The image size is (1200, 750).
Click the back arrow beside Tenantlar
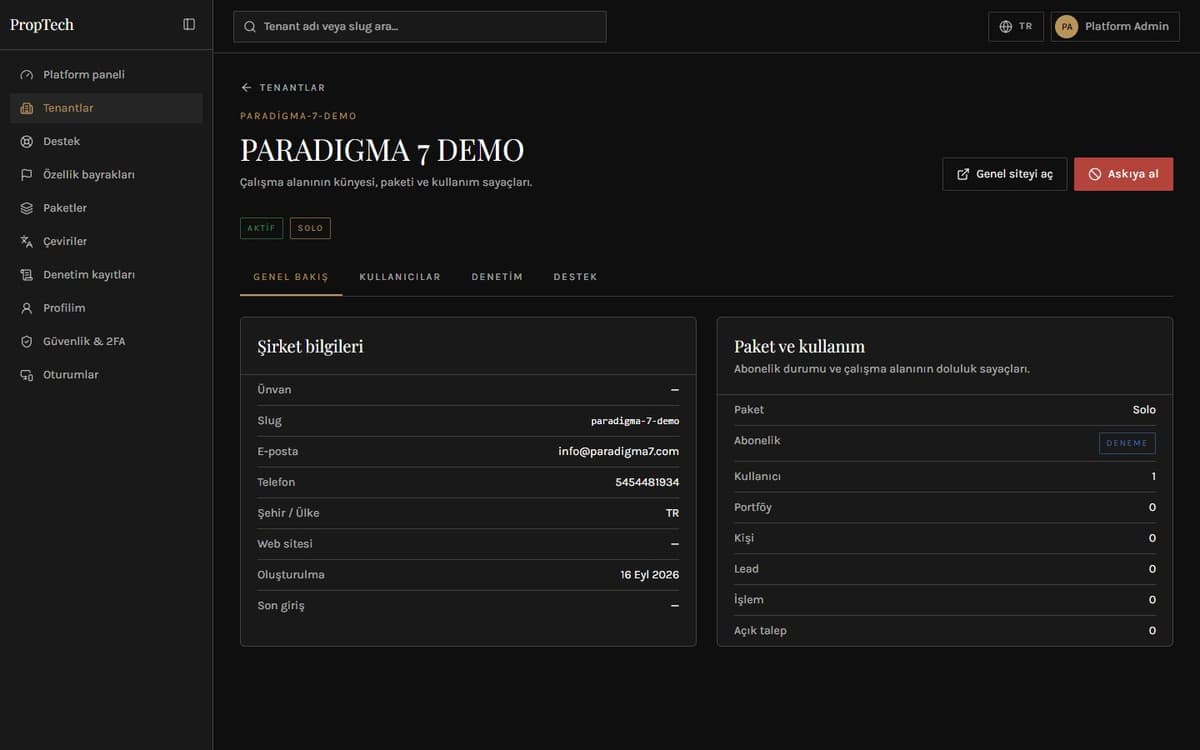point(246,88)
